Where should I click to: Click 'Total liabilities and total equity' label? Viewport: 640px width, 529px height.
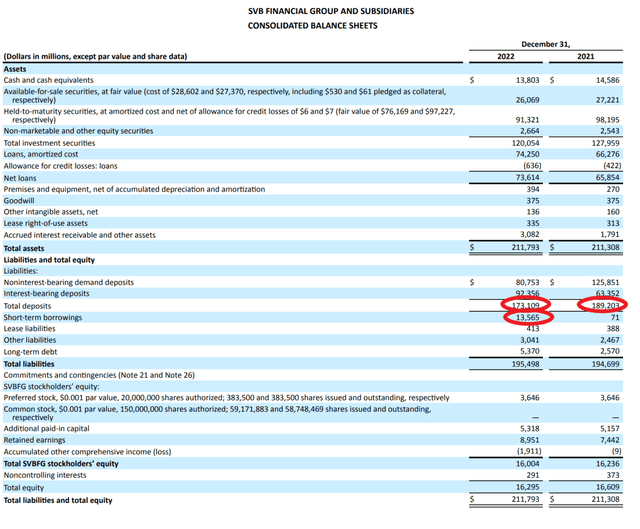[x=58, y=500]
